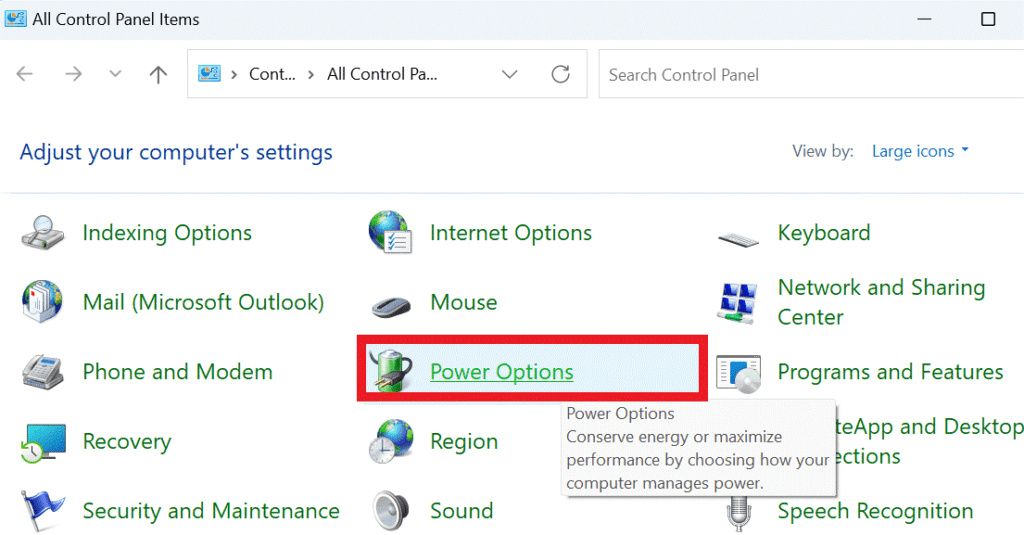Open the Power Options battery plug icon
Viewport: 1024px width, 535px height.
tap(390, 371)
